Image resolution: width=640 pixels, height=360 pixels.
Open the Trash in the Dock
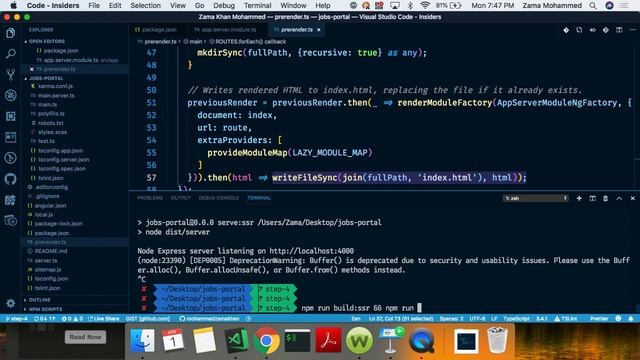[x=497, y=340]
